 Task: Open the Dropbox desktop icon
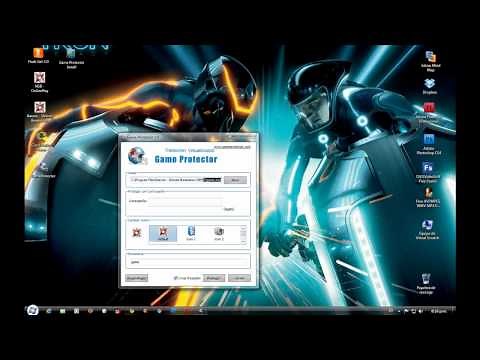click(430, 86)
